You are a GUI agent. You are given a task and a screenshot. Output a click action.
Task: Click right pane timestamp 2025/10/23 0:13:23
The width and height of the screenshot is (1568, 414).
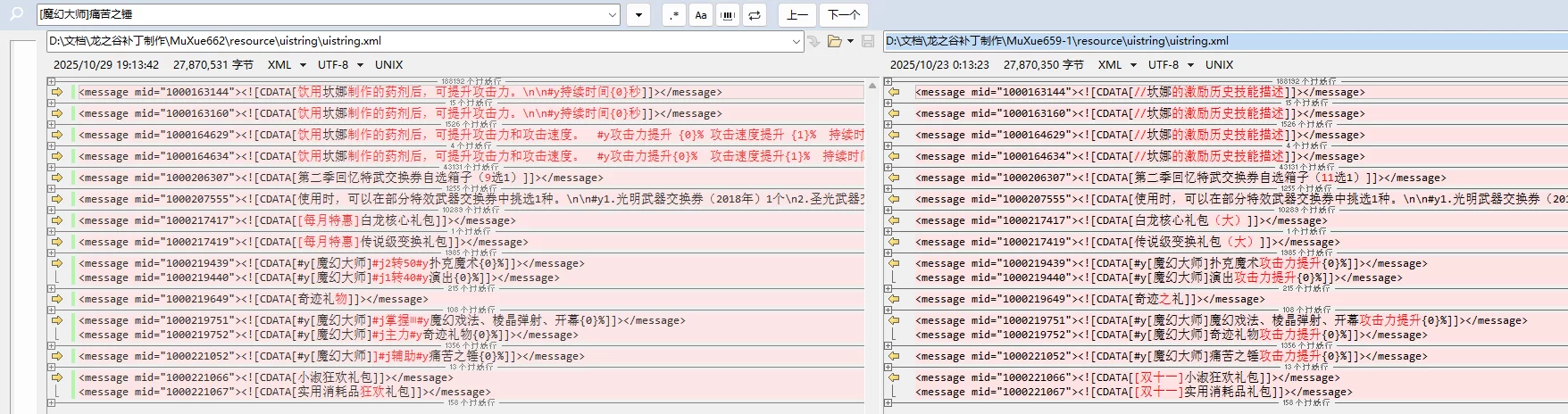point(939,65)
